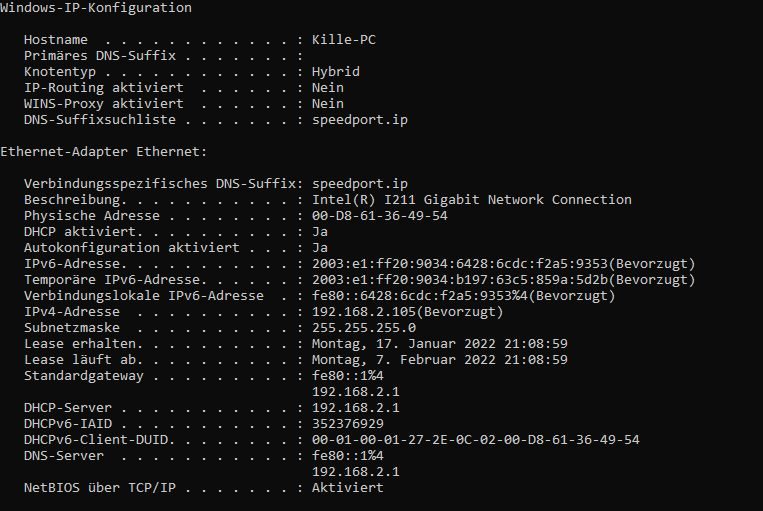
Task: Click the hostname value Kille-PC
Action: coord(344,39)
